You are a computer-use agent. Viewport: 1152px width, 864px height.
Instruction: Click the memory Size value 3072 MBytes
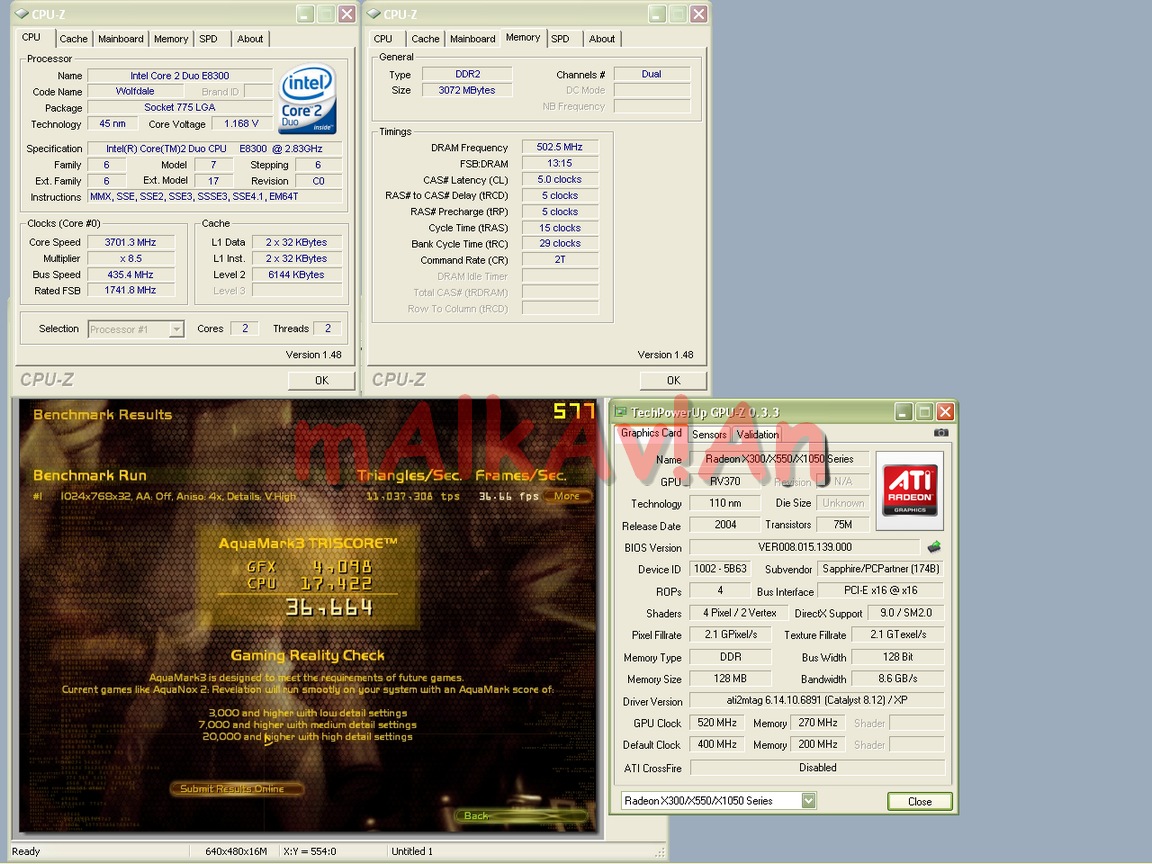click(467, 90)
